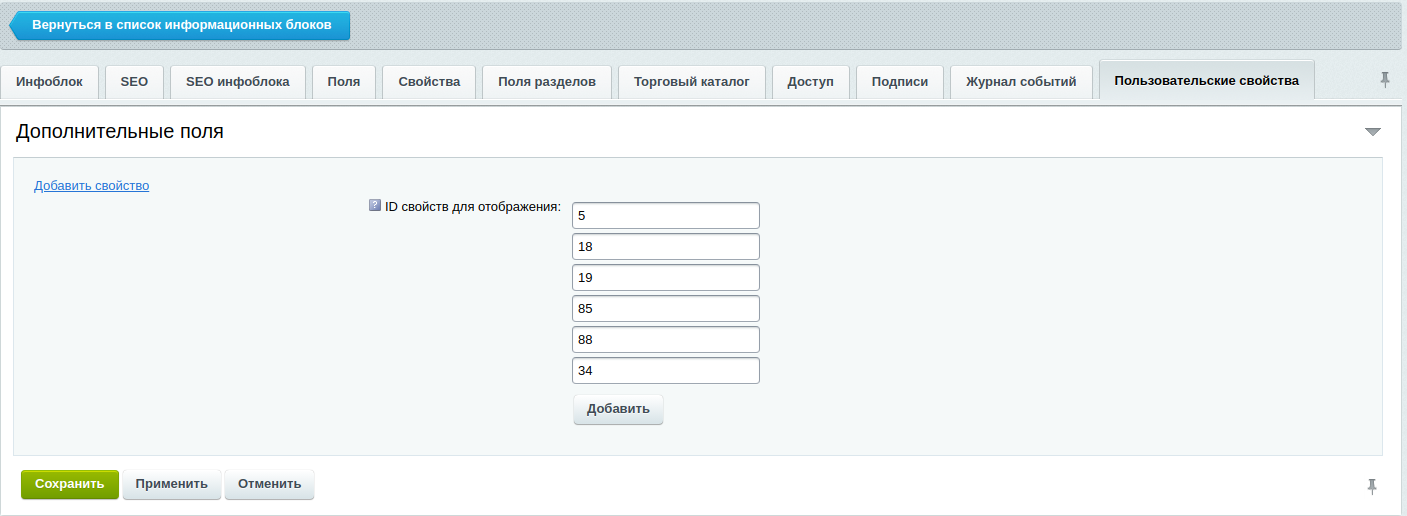Image resolution: width=1407 pixels, height=516 pixels.
Task: Click the pin icon beside the tabs
Action: [1385, 80]
